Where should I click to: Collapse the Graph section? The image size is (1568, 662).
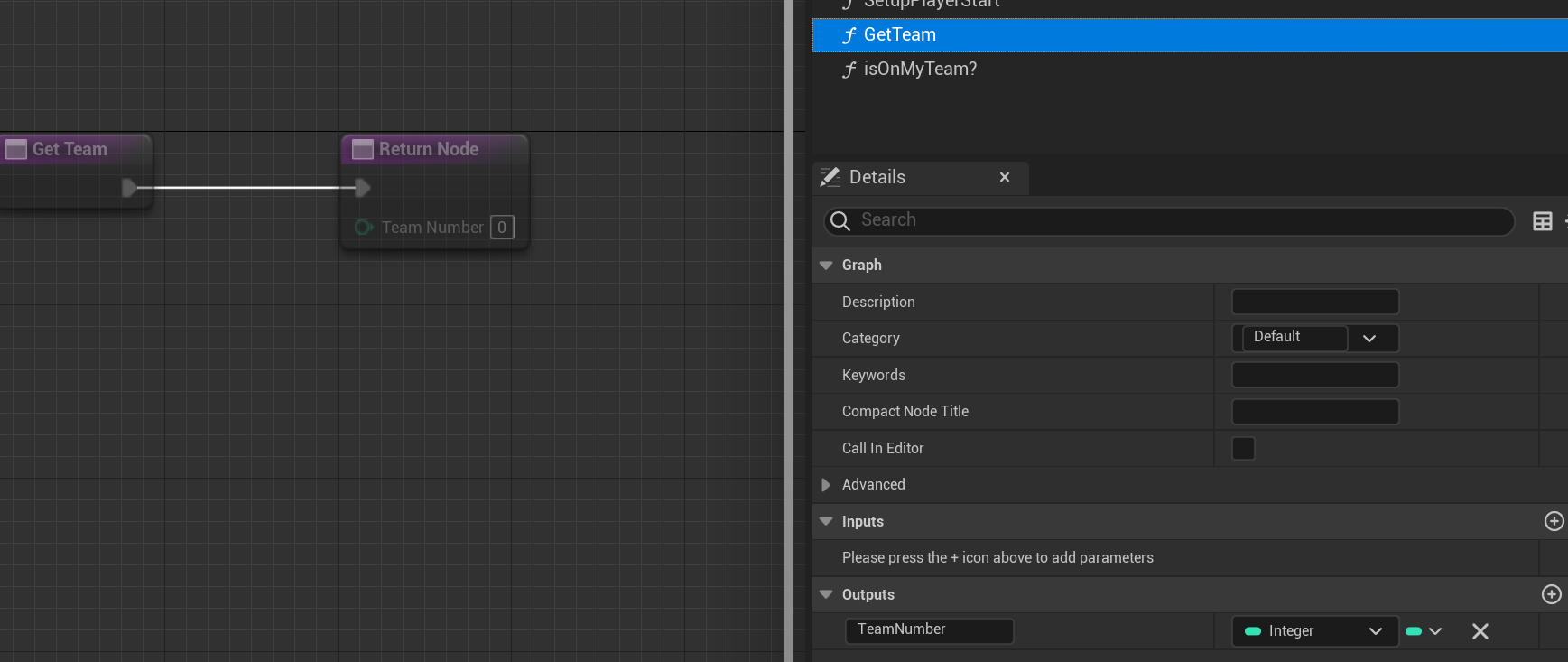(826, 266)
